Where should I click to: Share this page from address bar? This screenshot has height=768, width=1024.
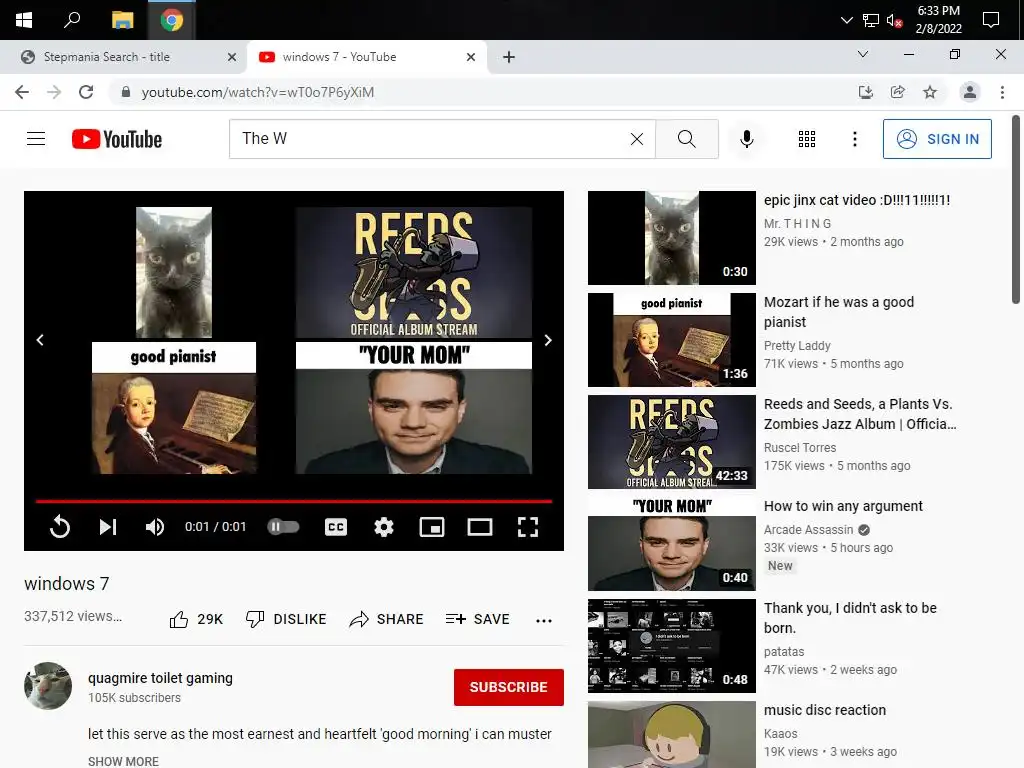897,92
